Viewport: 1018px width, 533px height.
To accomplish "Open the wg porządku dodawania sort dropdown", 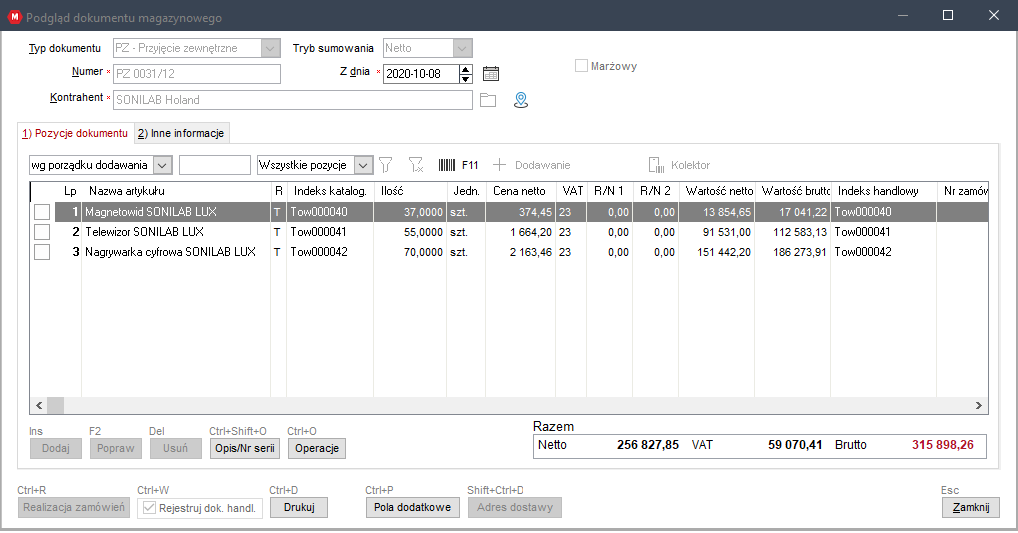I will click(162, 165).
